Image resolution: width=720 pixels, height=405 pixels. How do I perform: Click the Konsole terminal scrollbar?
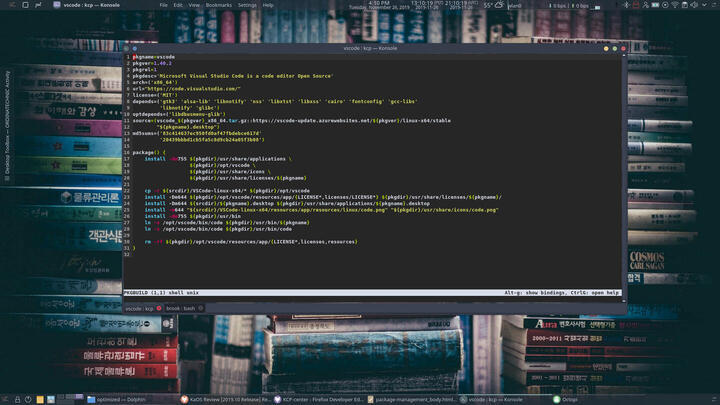(624, 178)
